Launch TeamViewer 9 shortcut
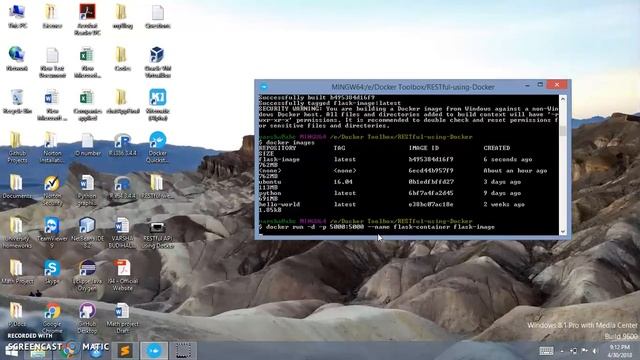This screenshot has height=360, width=640. click(x=52, y=232)
